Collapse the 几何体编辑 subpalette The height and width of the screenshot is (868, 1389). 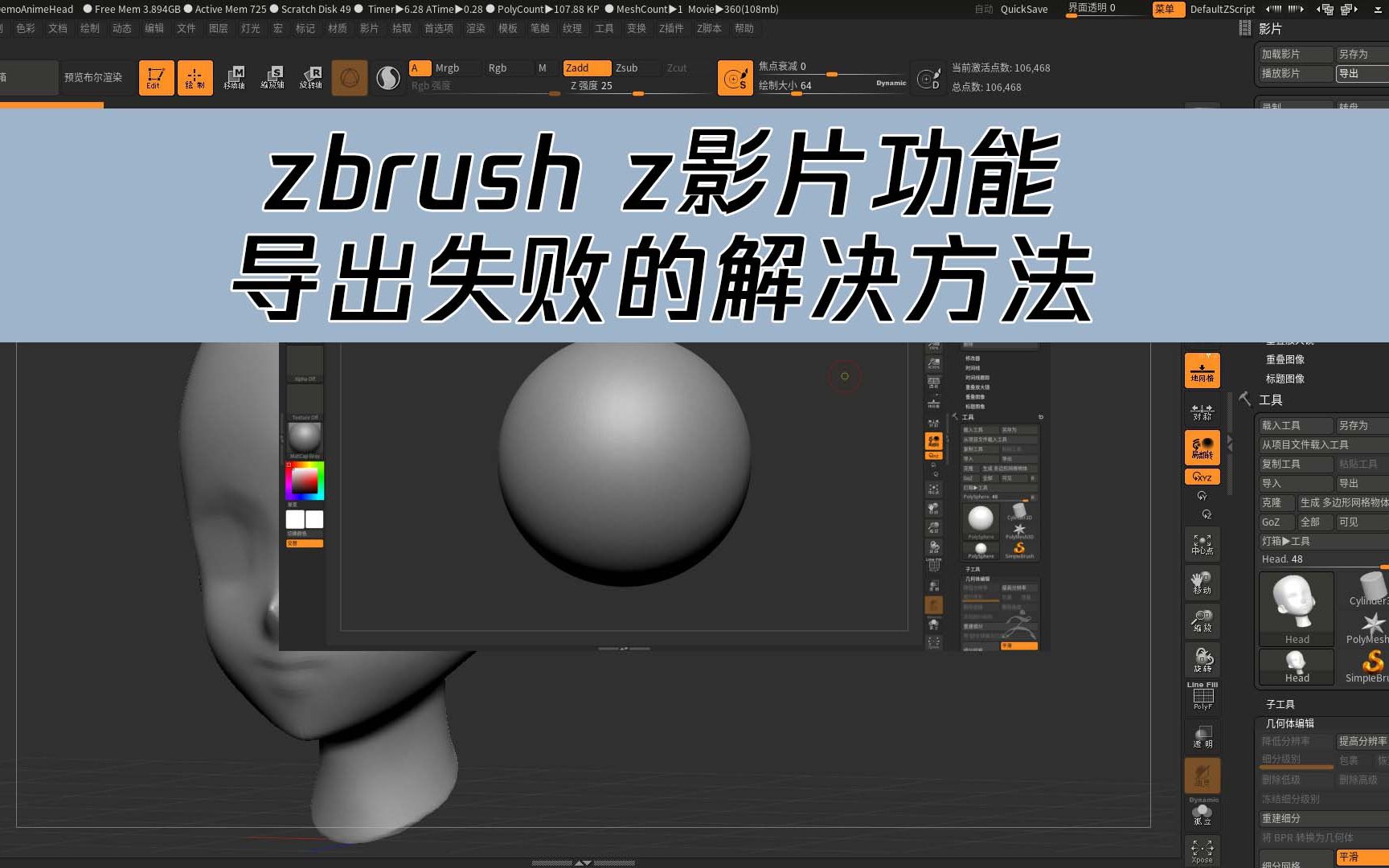(x=1290, y=723)
